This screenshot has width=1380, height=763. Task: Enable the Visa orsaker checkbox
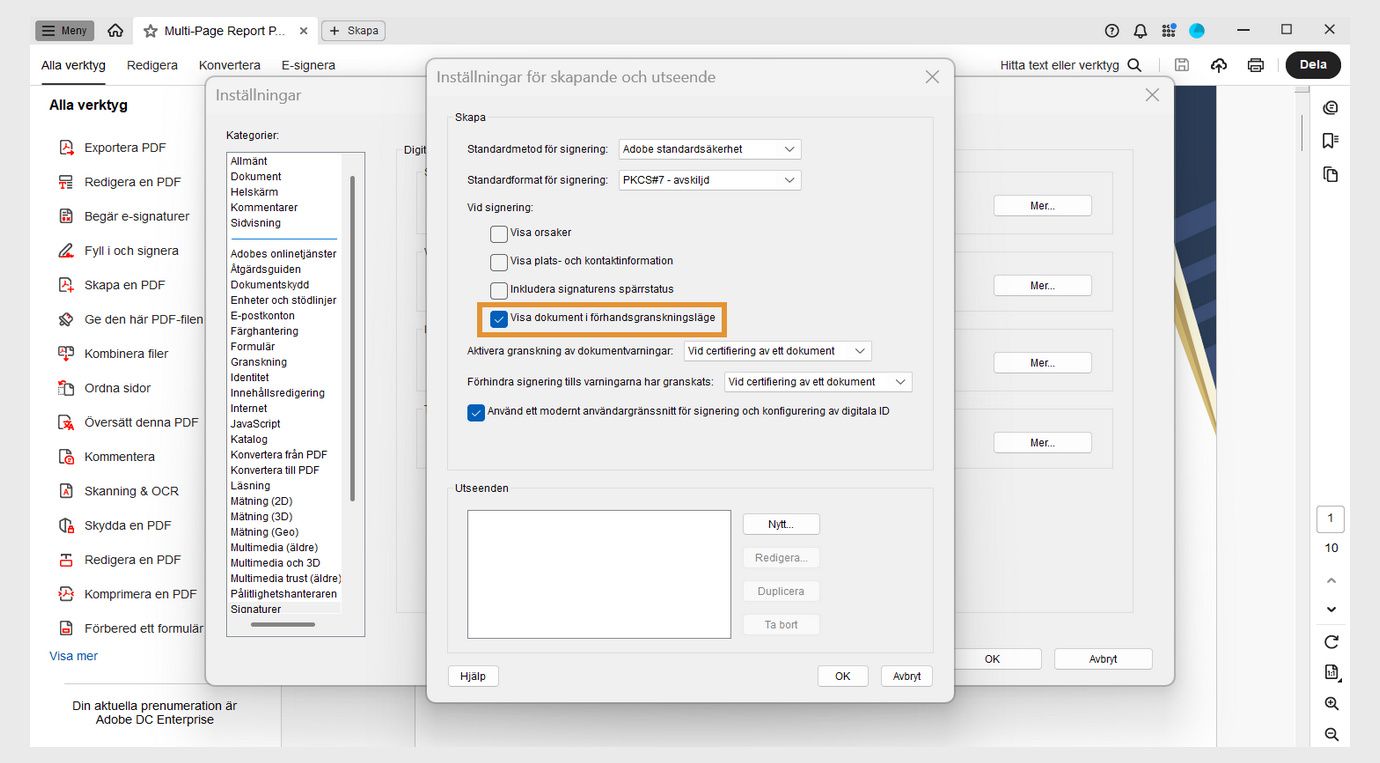(x=499, y=234)
